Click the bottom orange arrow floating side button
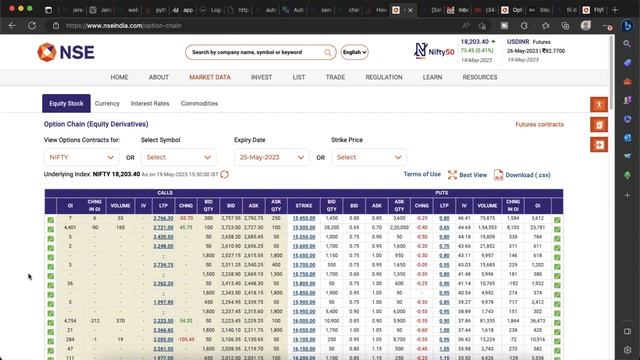640x360 pixels. pyautogui.click(x=599, y=144)
